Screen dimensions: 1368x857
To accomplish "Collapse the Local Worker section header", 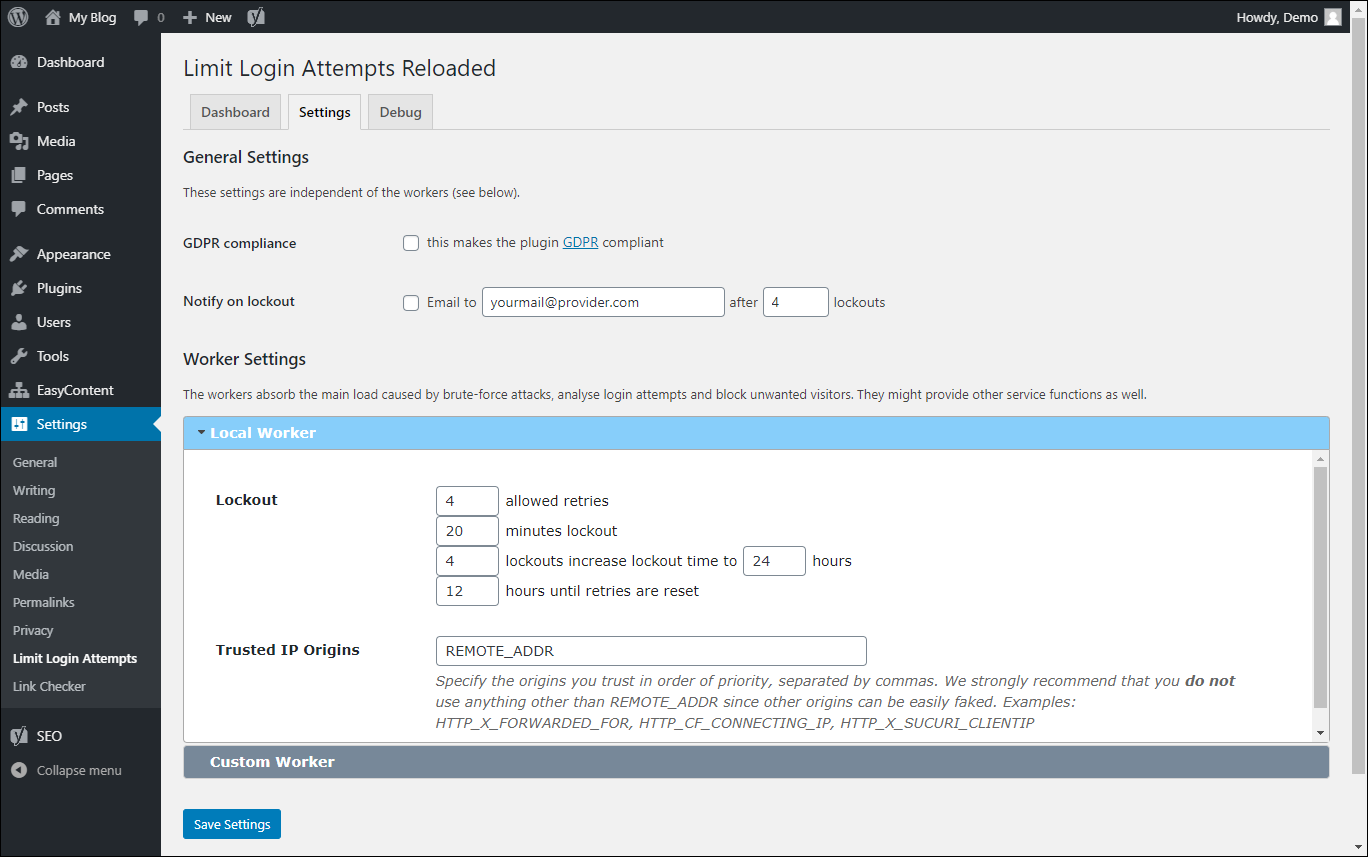I will coord(756,433).
